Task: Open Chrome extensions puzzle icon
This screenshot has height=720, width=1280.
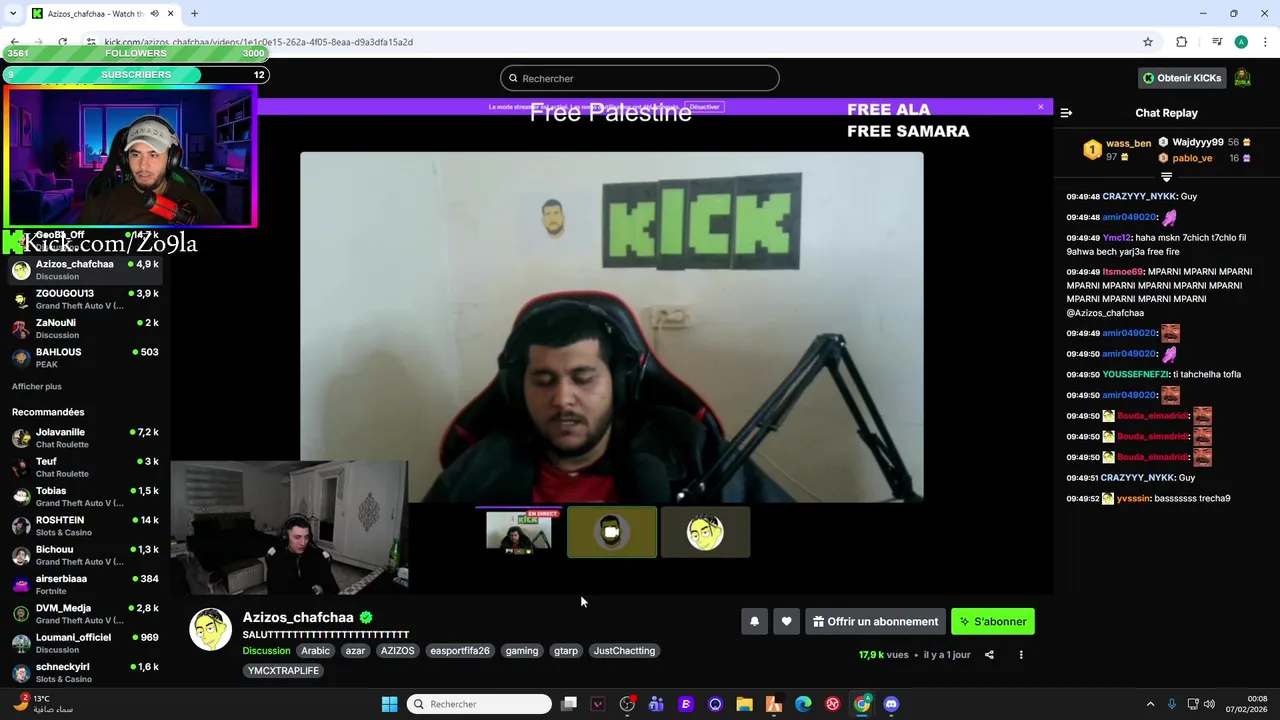Action: [1182, 42]
